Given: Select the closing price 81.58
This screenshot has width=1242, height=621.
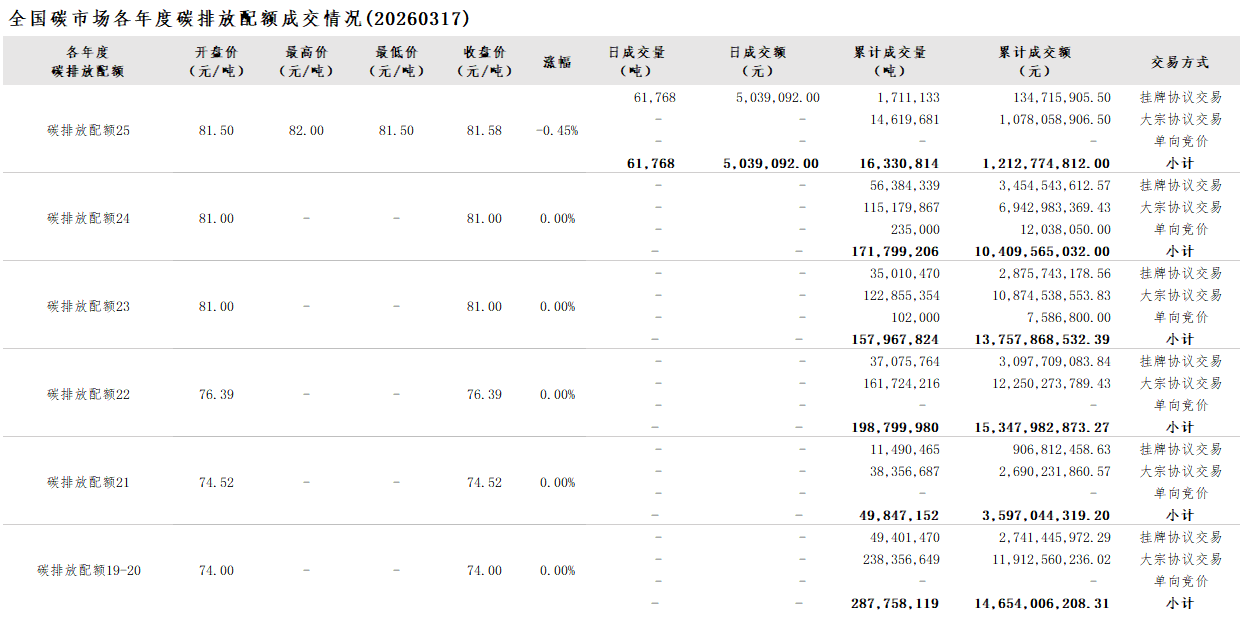Looking at the screenshot, I should point(484,131).
